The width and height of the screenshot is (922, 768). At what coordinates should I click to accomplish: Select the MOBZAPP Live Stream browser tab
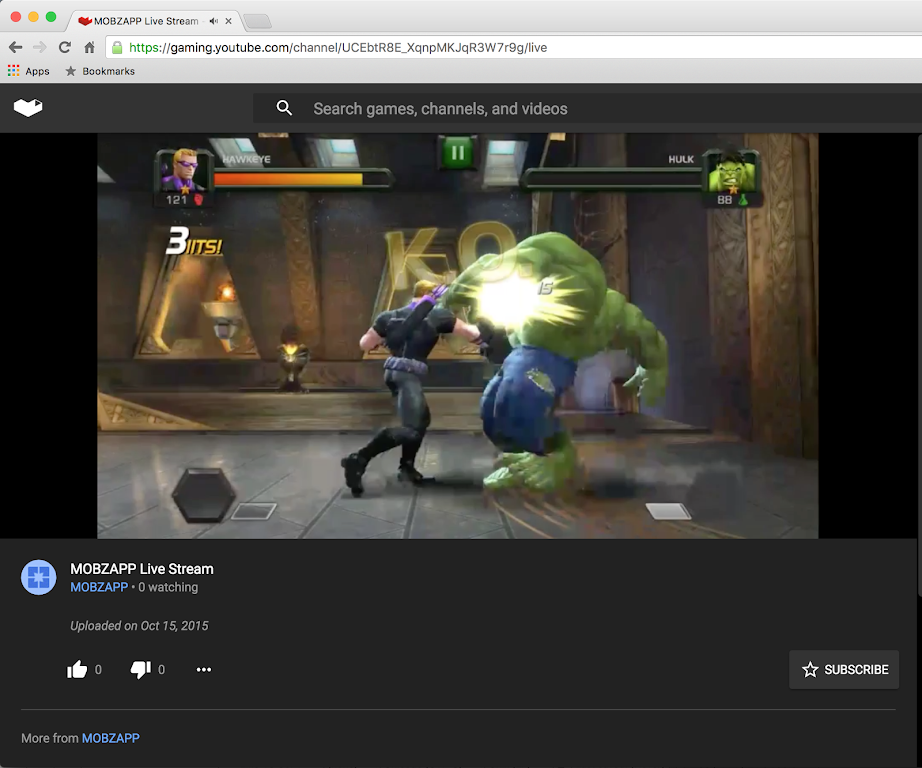click(140, 21)
